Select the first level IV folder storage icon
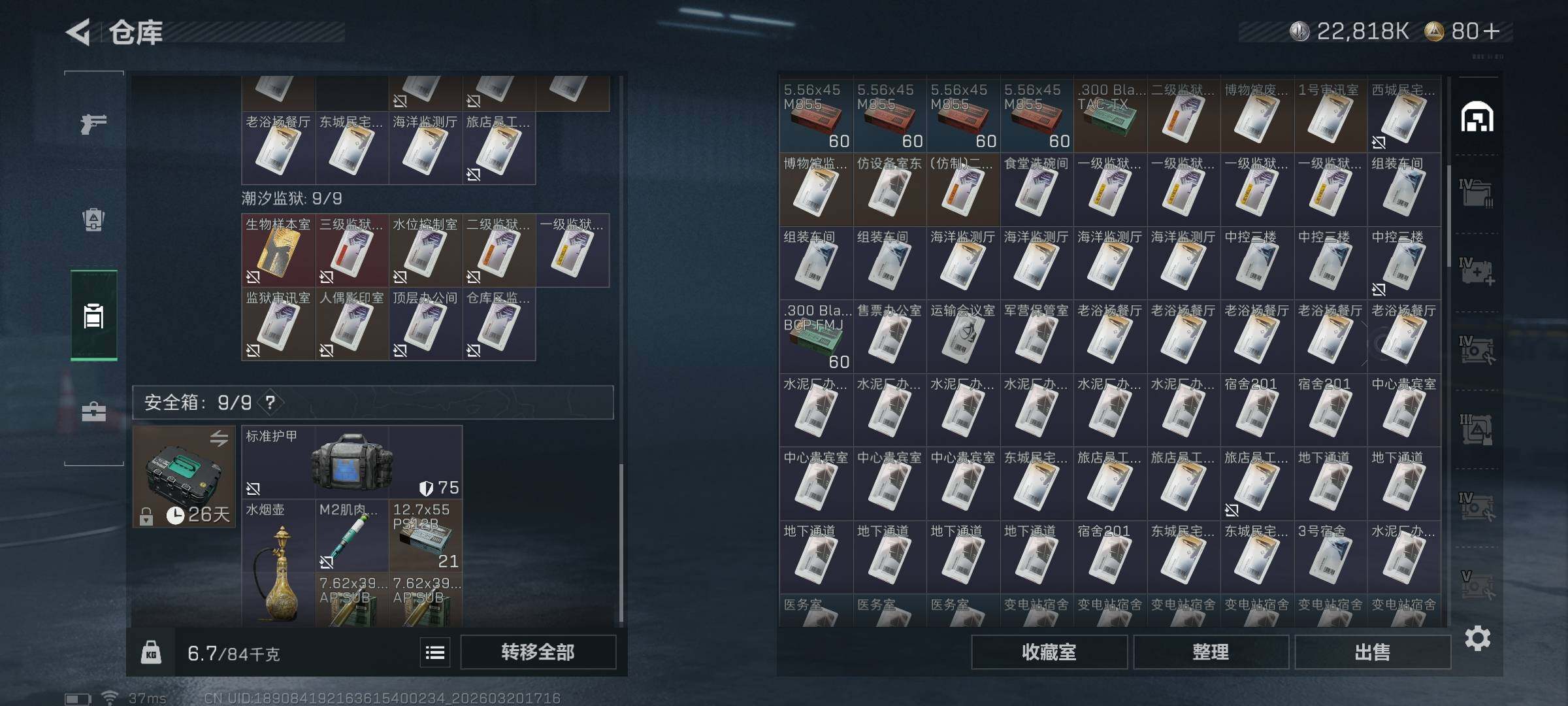The height and width of the screenshot is (706, 1568). pos(1477,193)
